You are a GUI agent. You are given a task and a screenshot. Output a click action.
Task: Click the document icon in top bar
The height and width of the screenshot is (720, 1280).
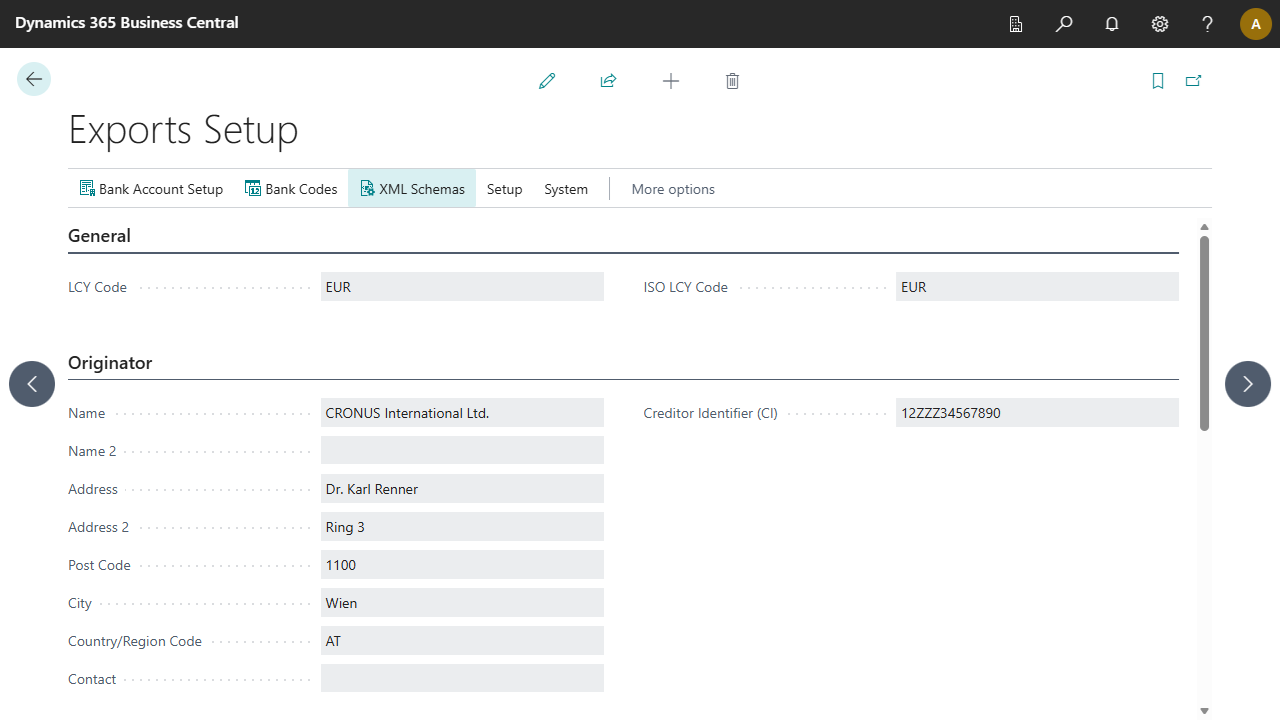[1016, 24]
